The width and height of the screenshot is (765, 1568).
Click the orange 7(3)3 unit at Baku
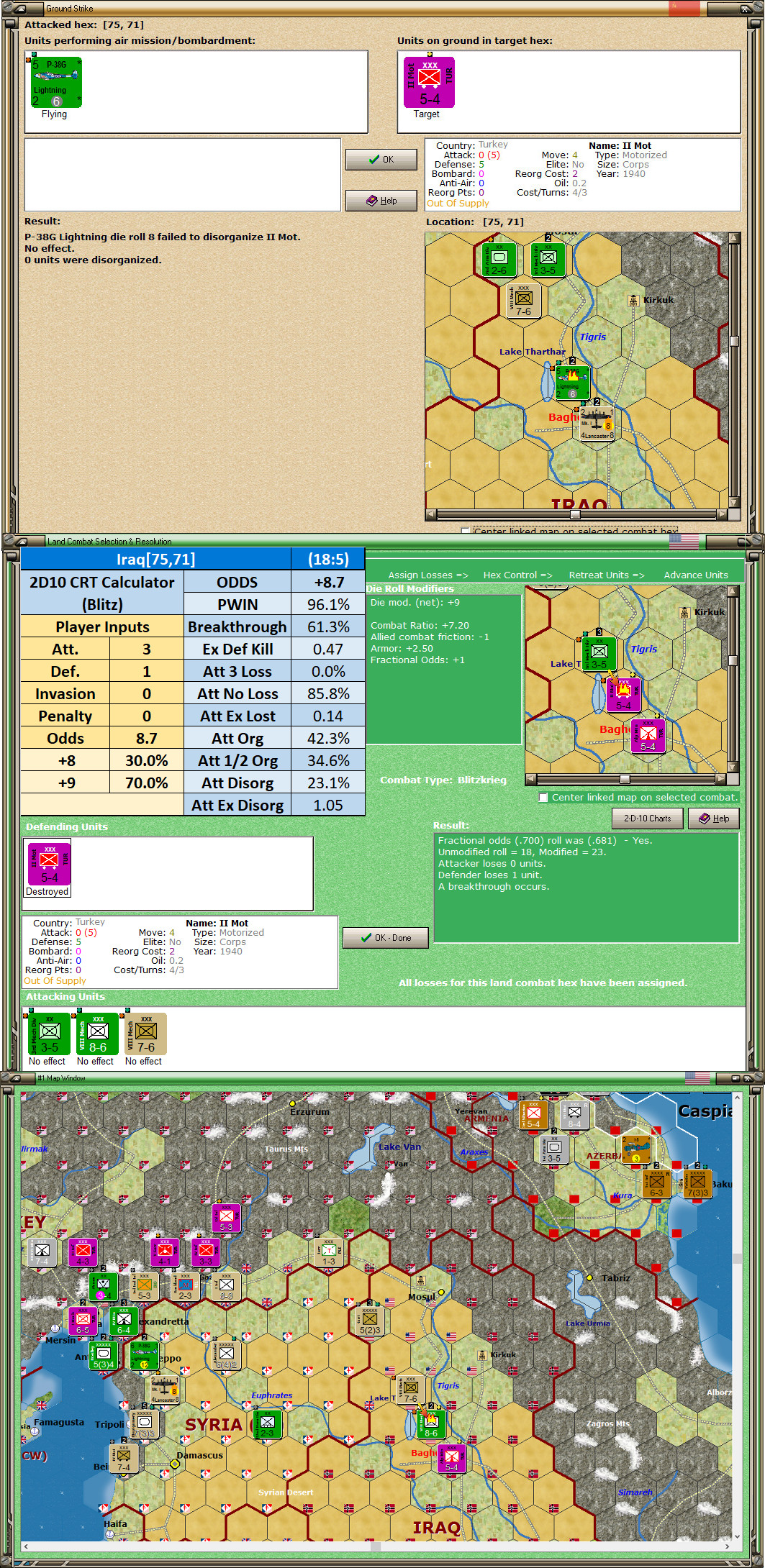697,1184
